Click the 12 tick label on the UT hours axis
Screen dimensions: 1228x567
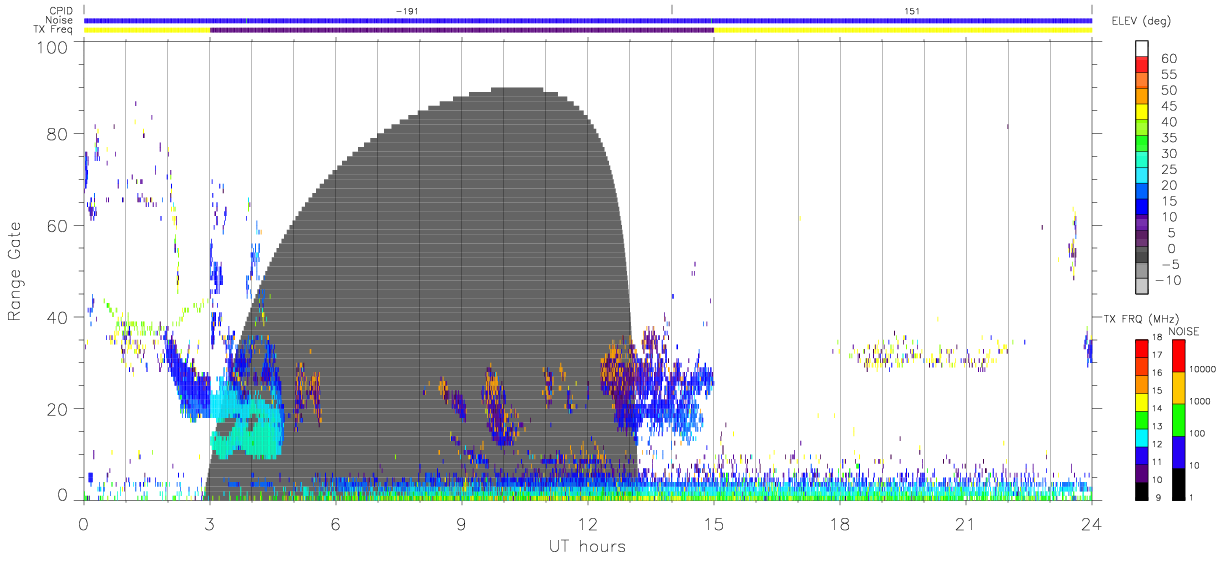coord(588,524)
